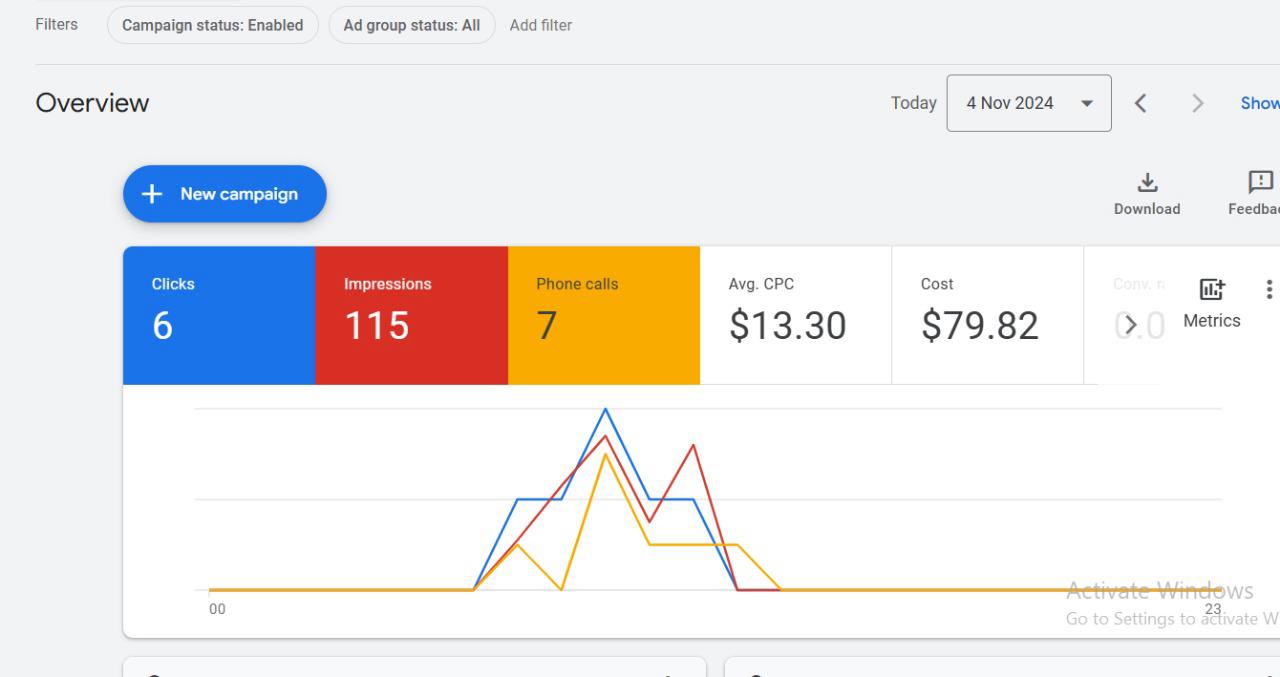Open the Campaign status: Enabled filter
Image resolution: width=1280 pixels, height=677 pixels.
212,25
